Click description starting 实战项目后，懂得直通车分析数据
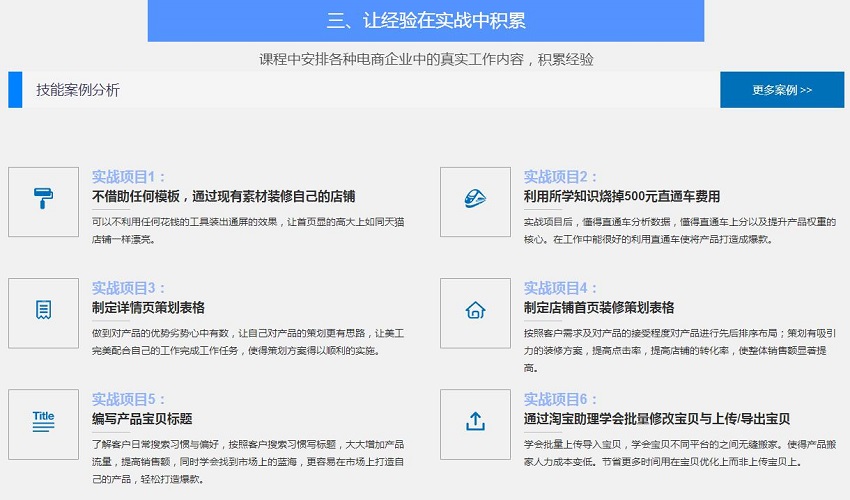The image size is (850, 500). pyautogui.click(x=680, y=230)
